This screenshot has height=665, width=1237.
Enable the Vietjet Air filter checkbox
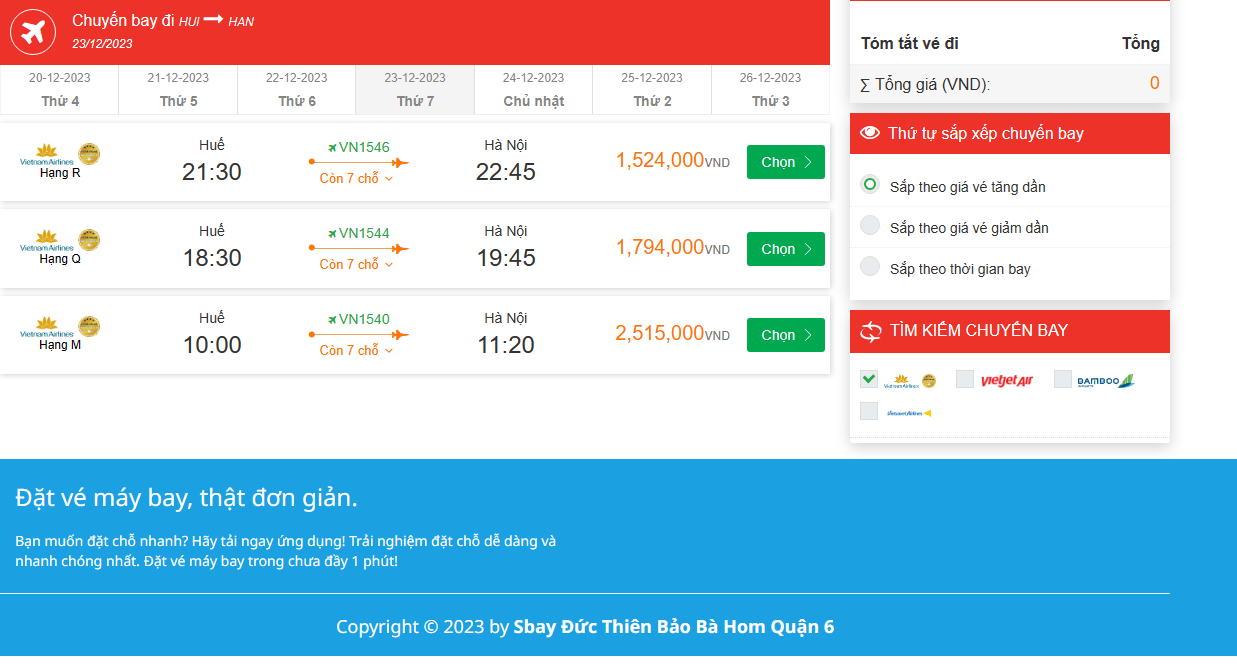click(x=964, y=379)
